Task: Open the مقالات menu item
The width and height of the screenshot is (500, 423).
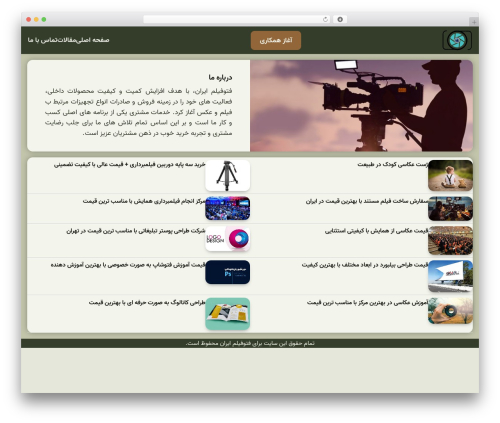Action: pyautogui.click(x=68, y=40)
